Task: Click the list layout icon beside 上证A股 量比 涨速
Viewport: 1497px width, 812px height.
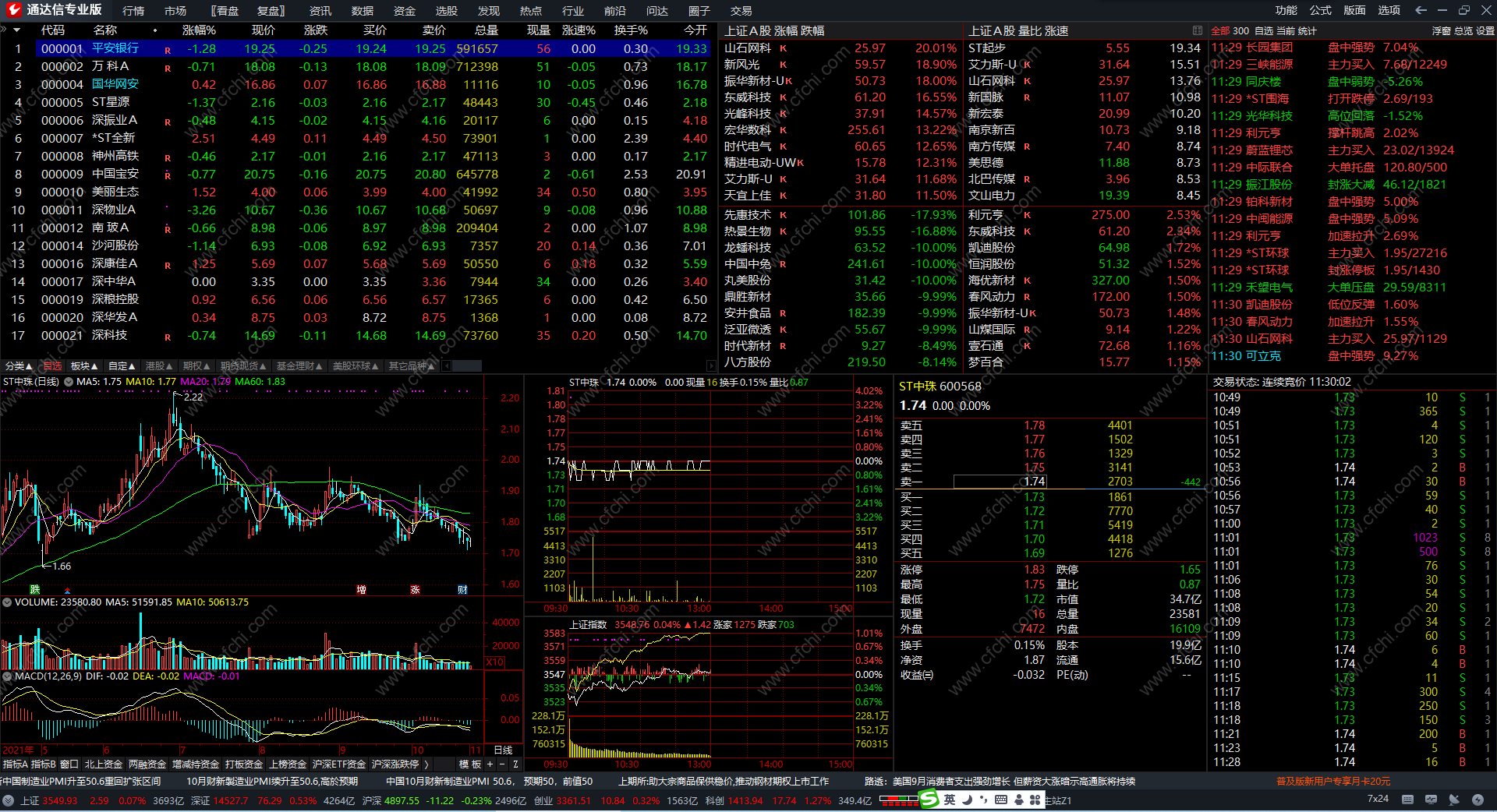Action: tap(1197, 30)
